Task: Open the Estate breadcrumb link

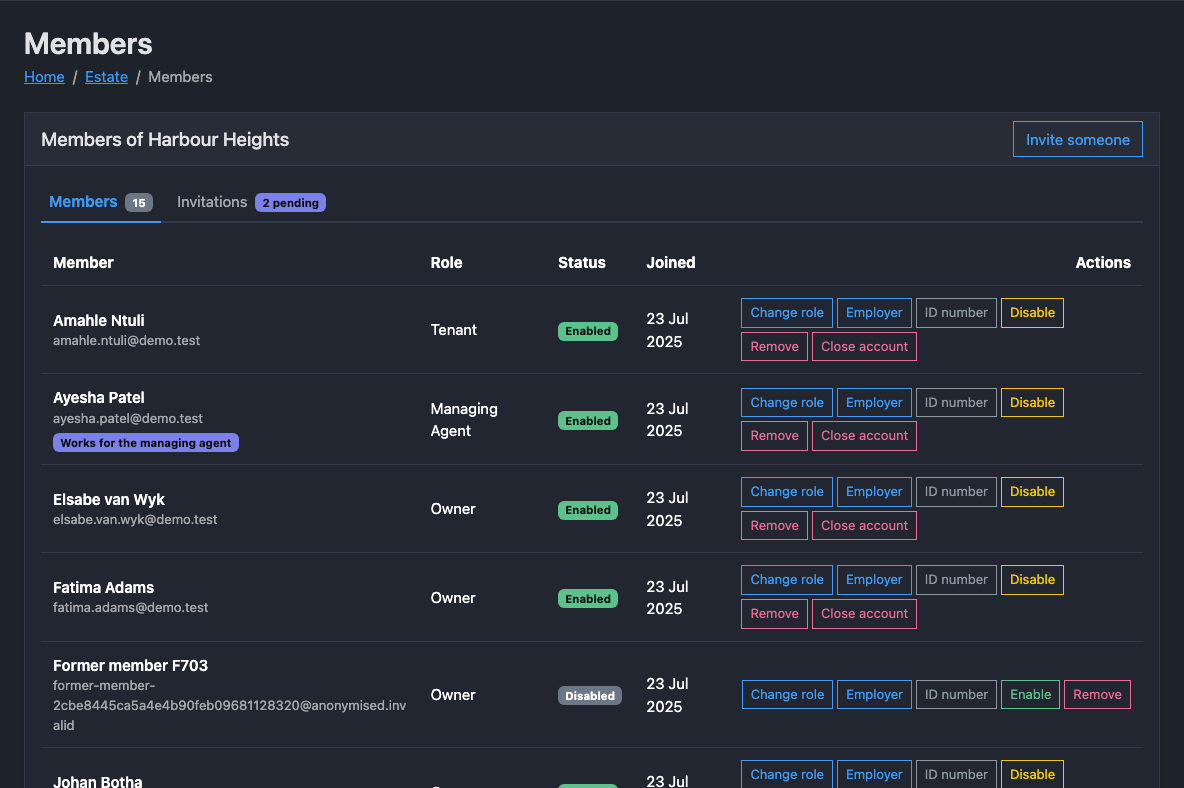Action: coord(106,77)
